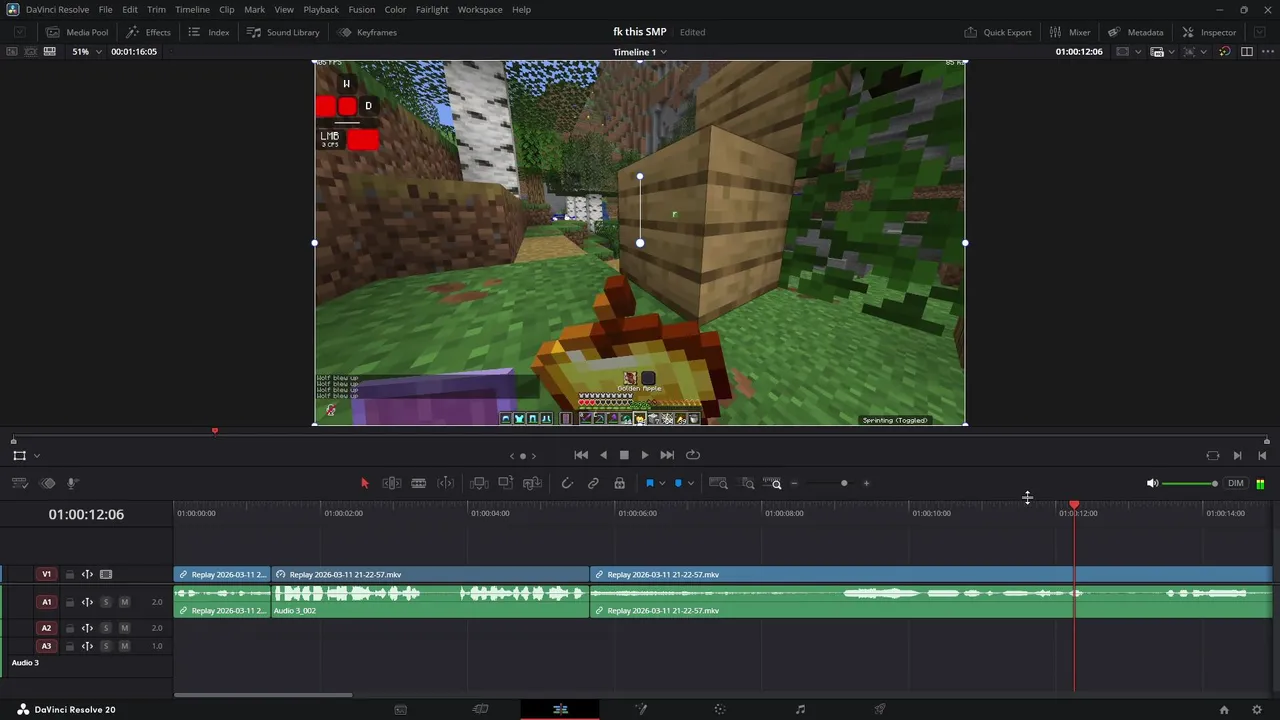The image size is (1280, 720).
Task: Open the Fairlight menu
Action: [x=432, y=9]
